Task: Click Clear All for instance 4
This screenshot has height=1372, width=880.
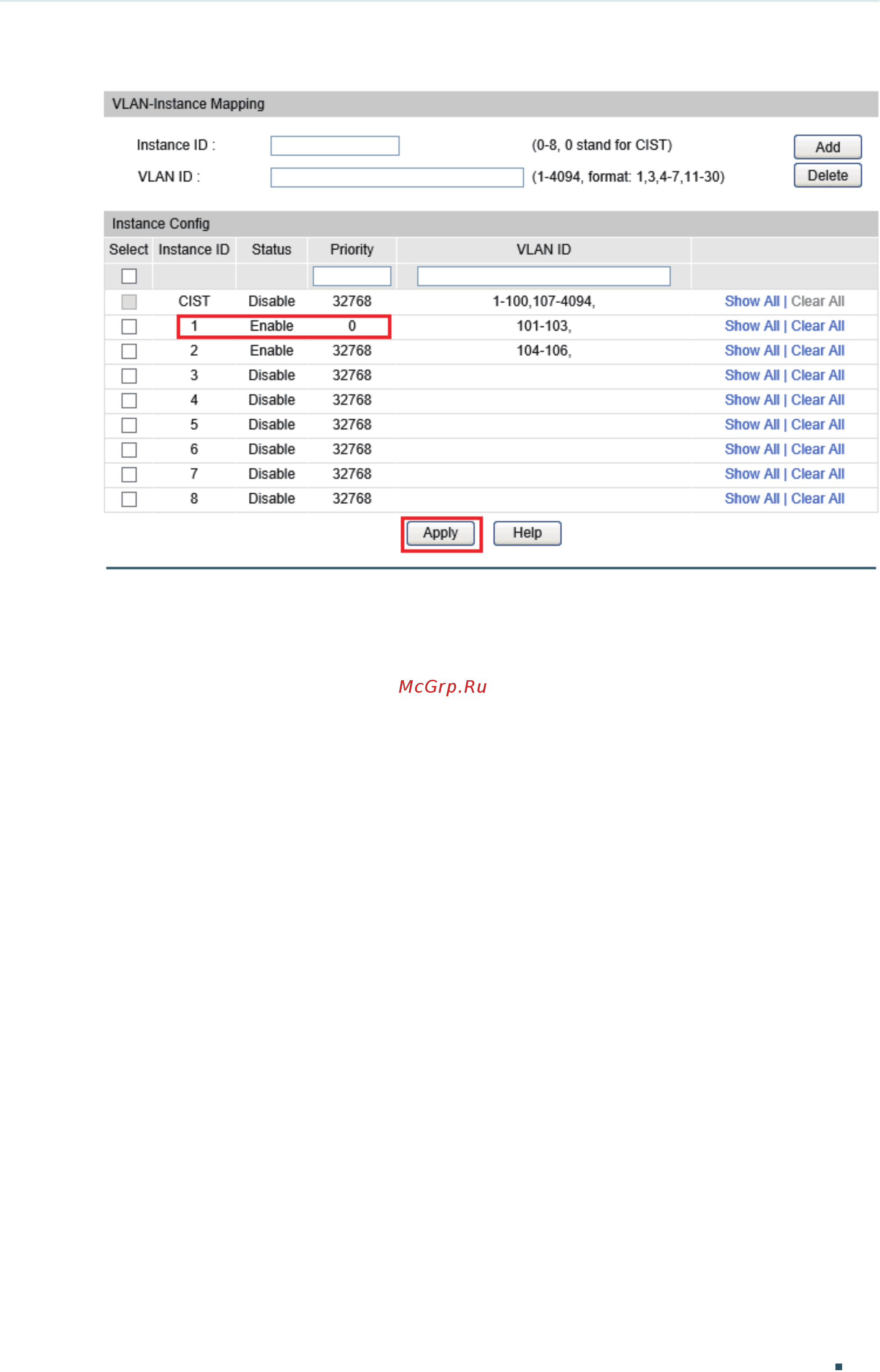Action: (818, 400)
